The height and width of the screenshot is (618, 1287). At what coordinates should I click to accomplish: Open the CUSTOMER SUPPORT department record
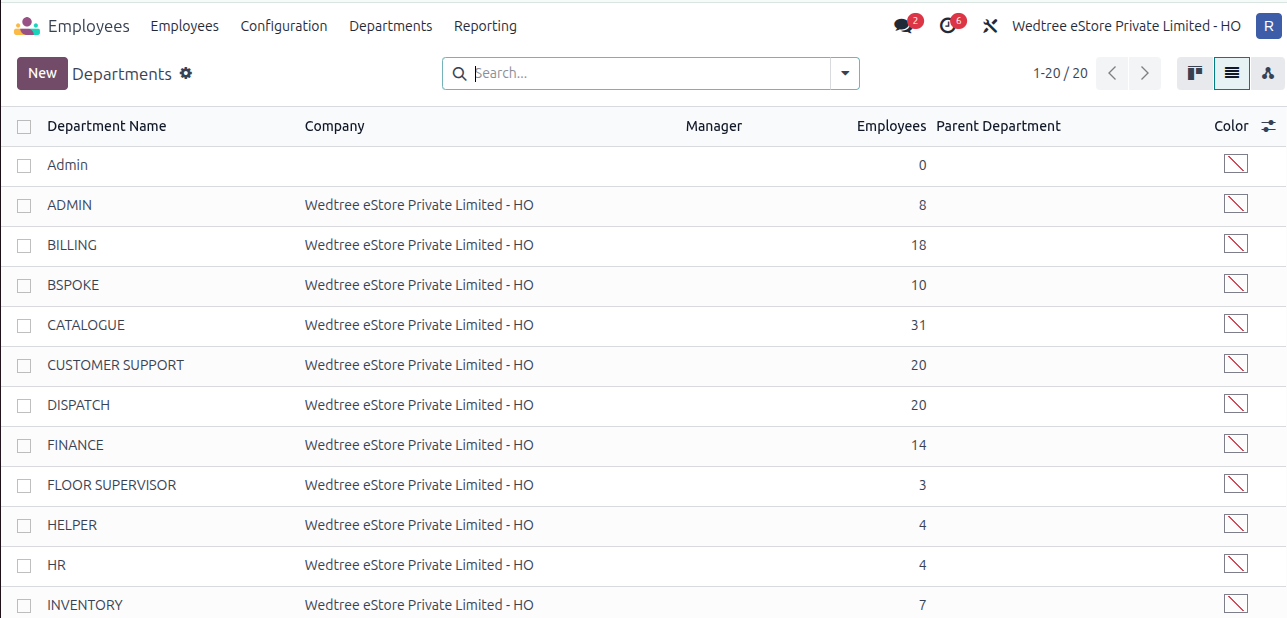click(x=115, y=365)
